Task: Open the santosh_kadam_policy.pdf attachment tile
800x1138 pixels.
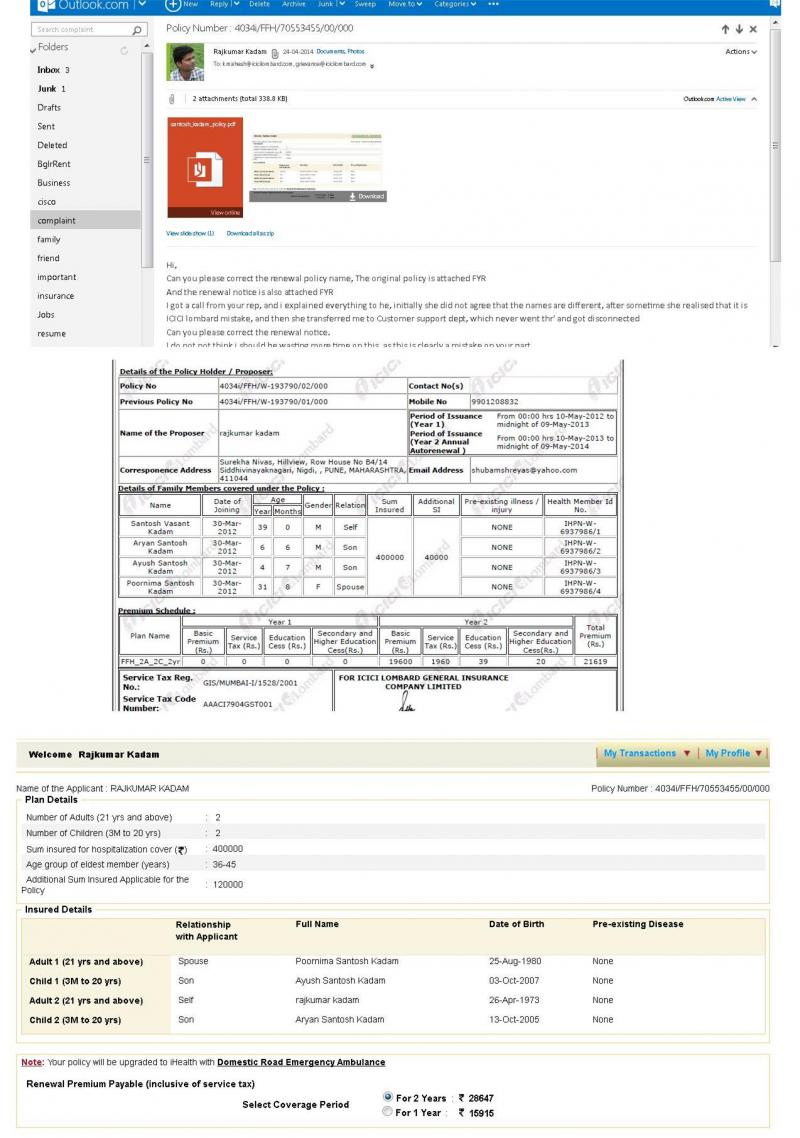Action: coord(205,168)
